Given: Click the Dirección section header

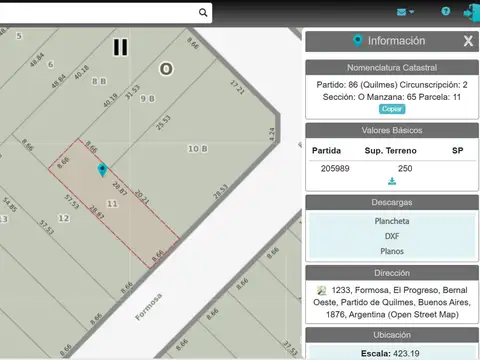Looking at the screenshot, I should (x=392, y=273).
